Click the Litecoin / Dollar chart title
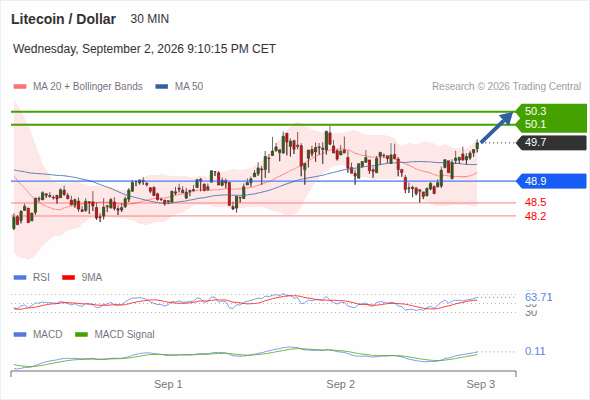 pyautogui.click(x=63, y=19)
